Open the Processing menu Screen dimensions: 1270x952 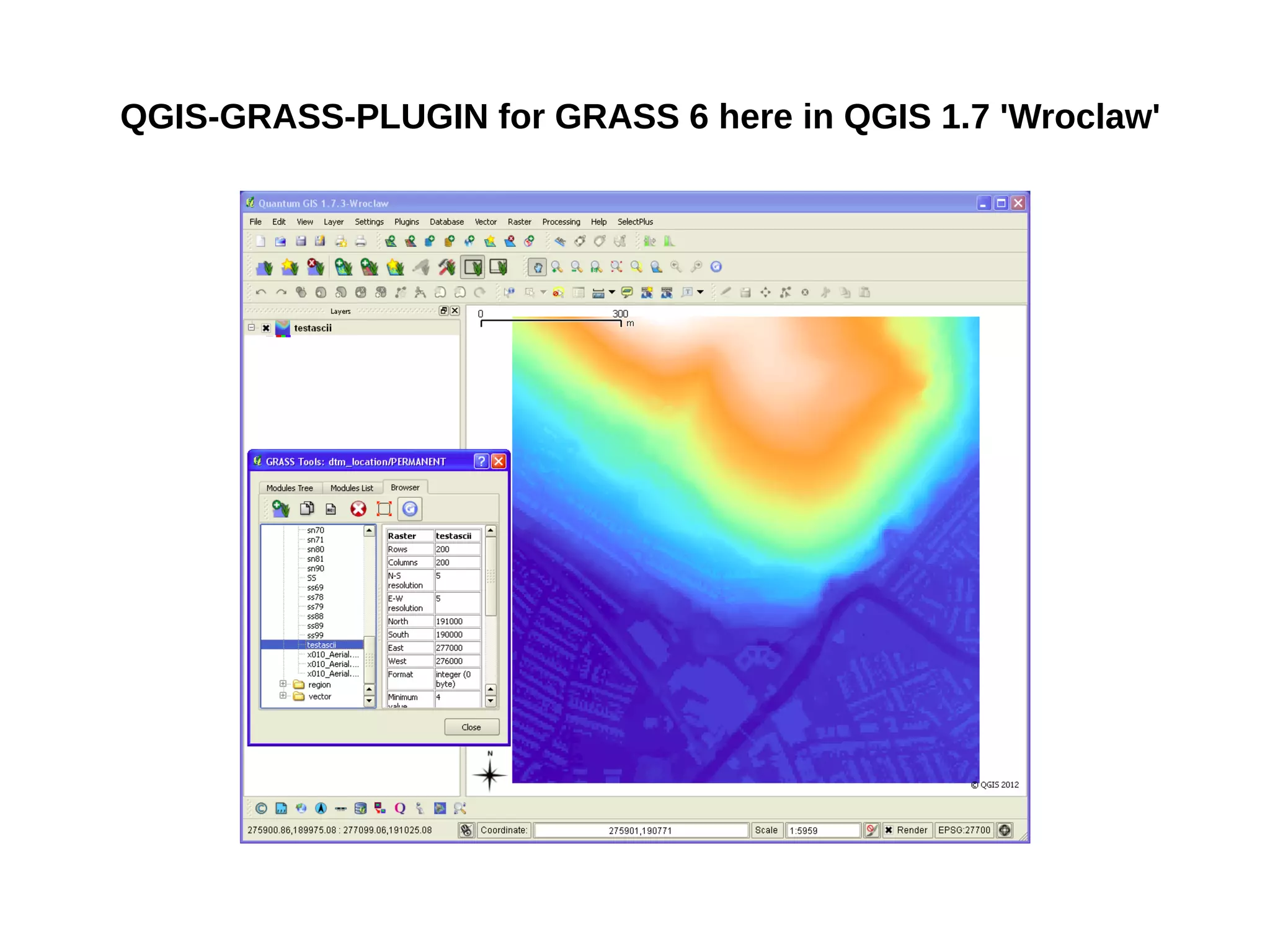click(561, 221)
